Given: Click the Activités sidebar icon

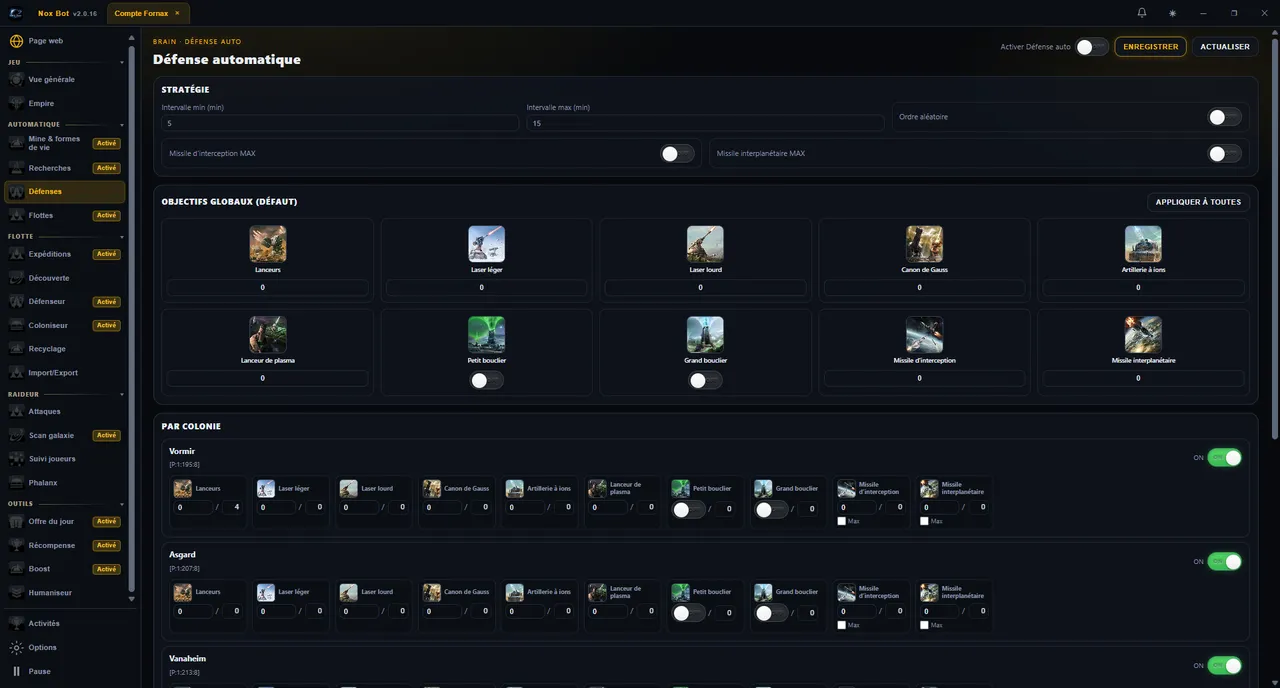Looking at the screenshot, I should coord(16,623).
